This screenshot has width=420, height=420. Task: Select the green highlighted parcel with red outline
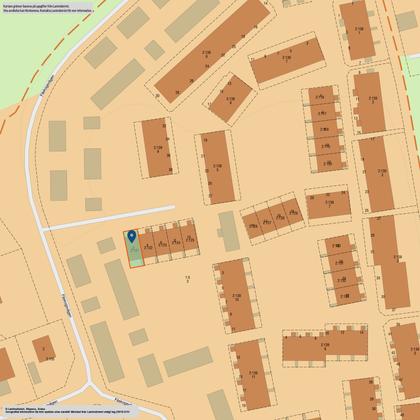coord(134,249)
